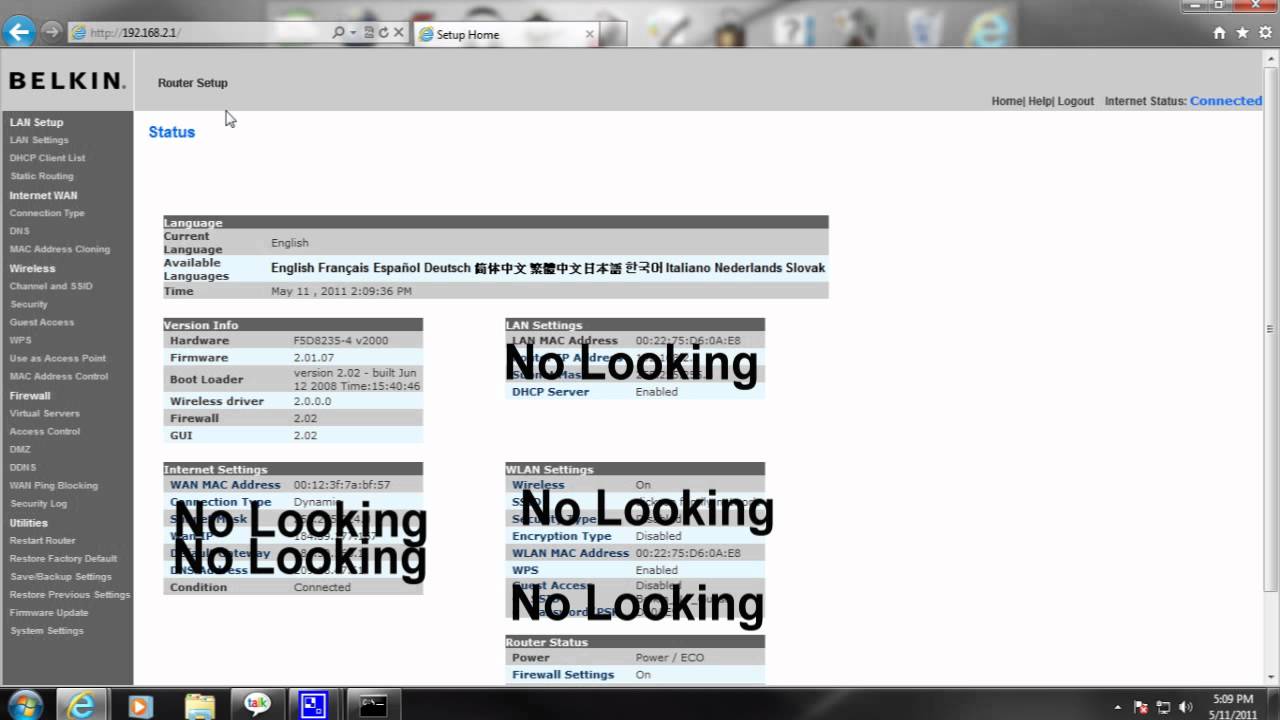
Task: Open the browser Tools gear icon
Action: click(1264, 33)
